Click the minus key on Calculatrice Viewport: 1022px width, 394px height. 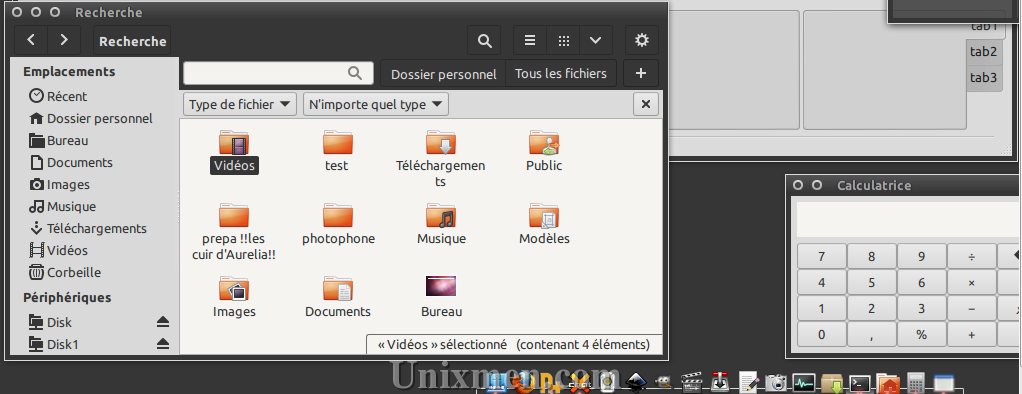point(972,309)
